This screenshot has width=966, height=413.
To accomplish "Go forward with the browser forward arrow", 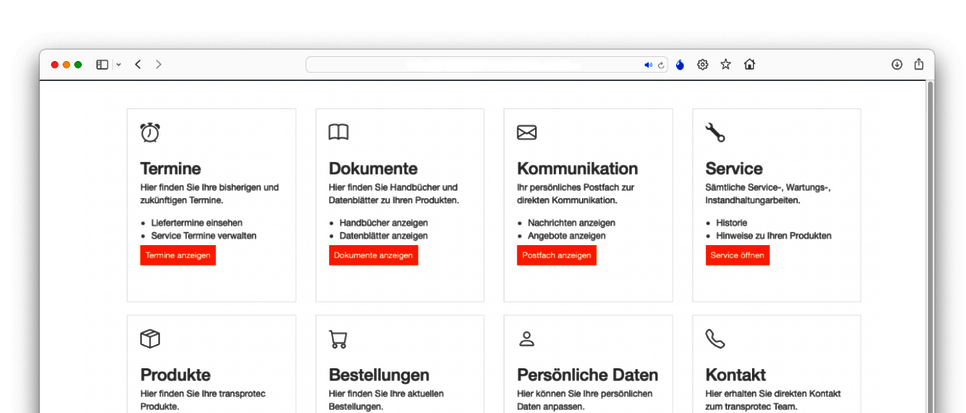I will (158, 64).
